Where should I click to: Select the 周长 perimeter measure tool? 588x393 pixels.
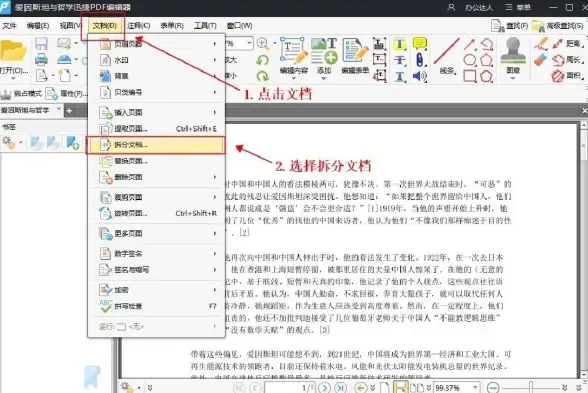(567, 60)
